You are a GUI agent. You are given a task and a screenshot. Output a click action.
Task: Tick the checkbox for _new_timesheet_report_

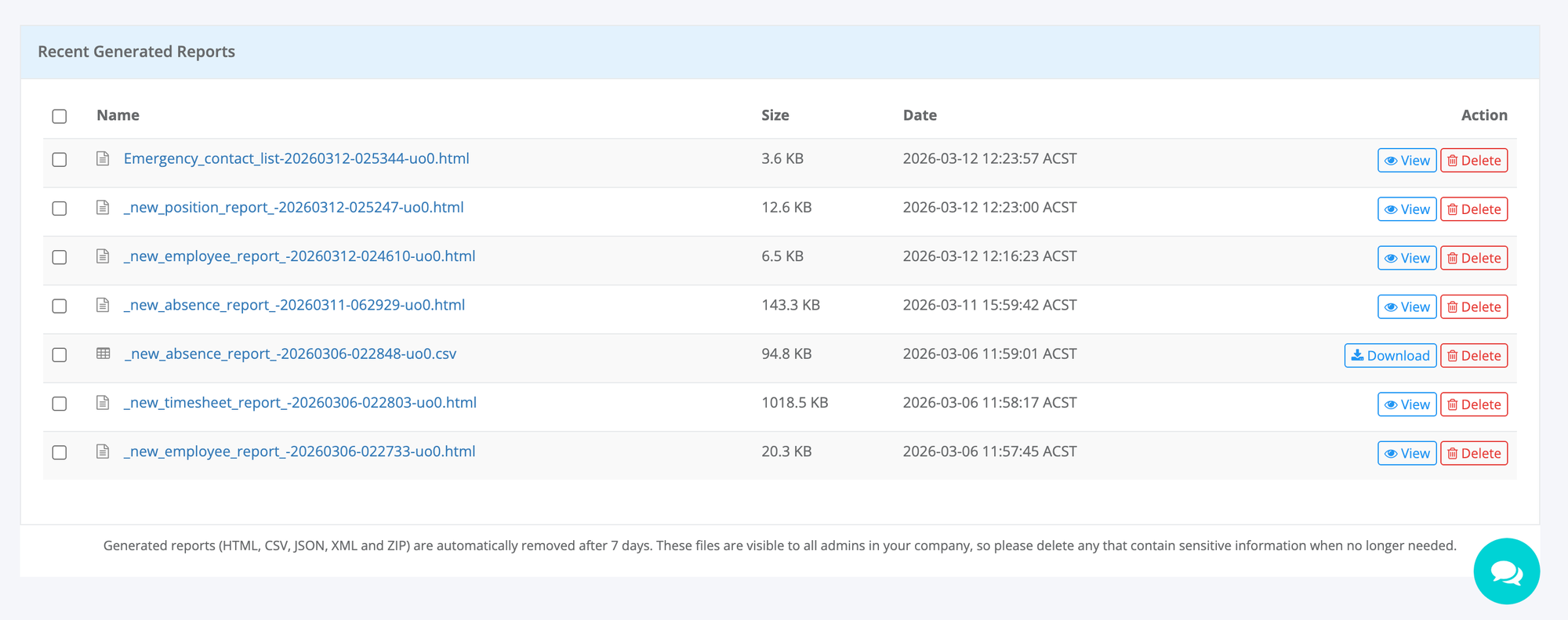pyautogui.click(x=60, y=404)
